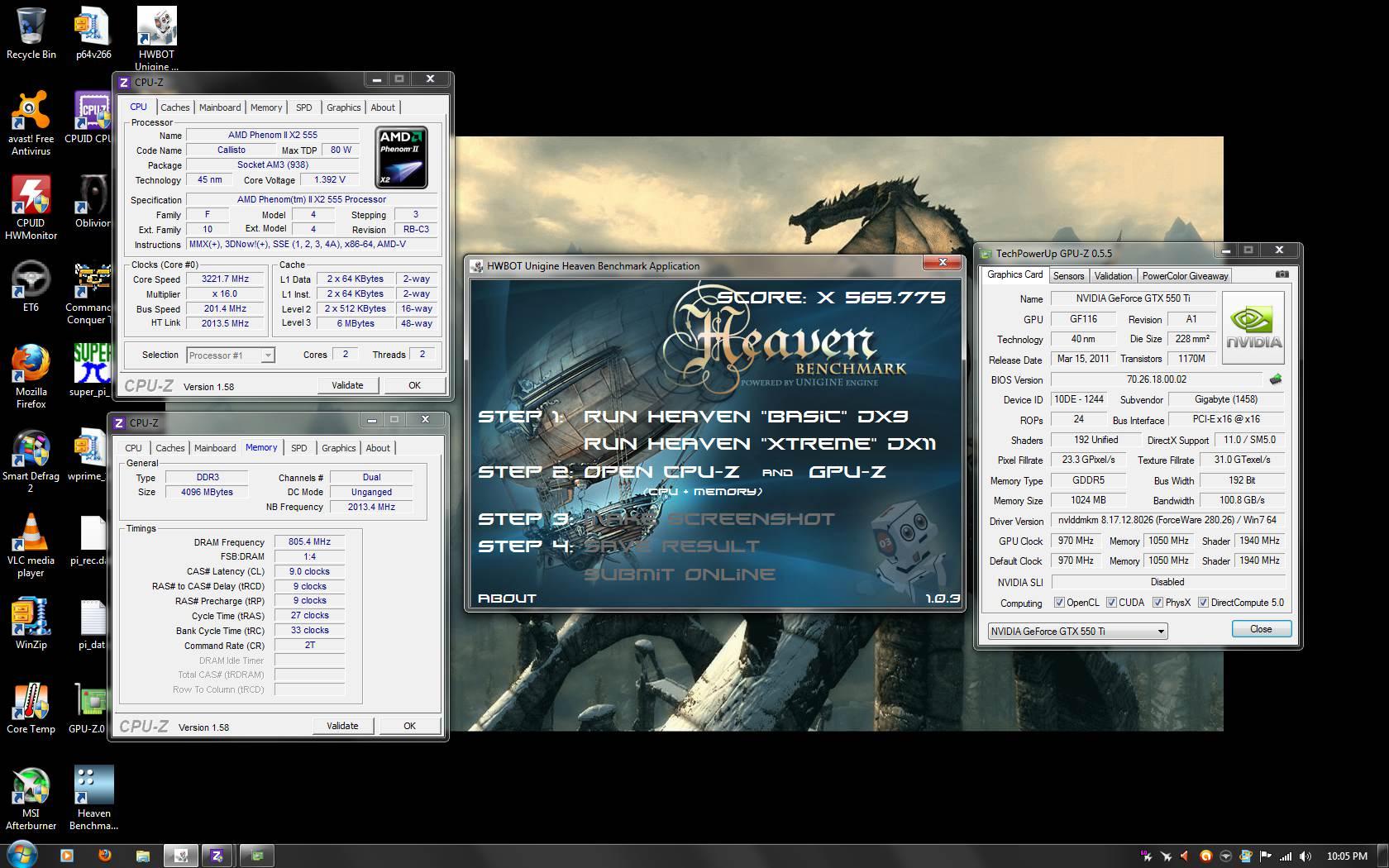
Task: Click RUN HEAVEN "XTREME" DX11
Action: 760,444
